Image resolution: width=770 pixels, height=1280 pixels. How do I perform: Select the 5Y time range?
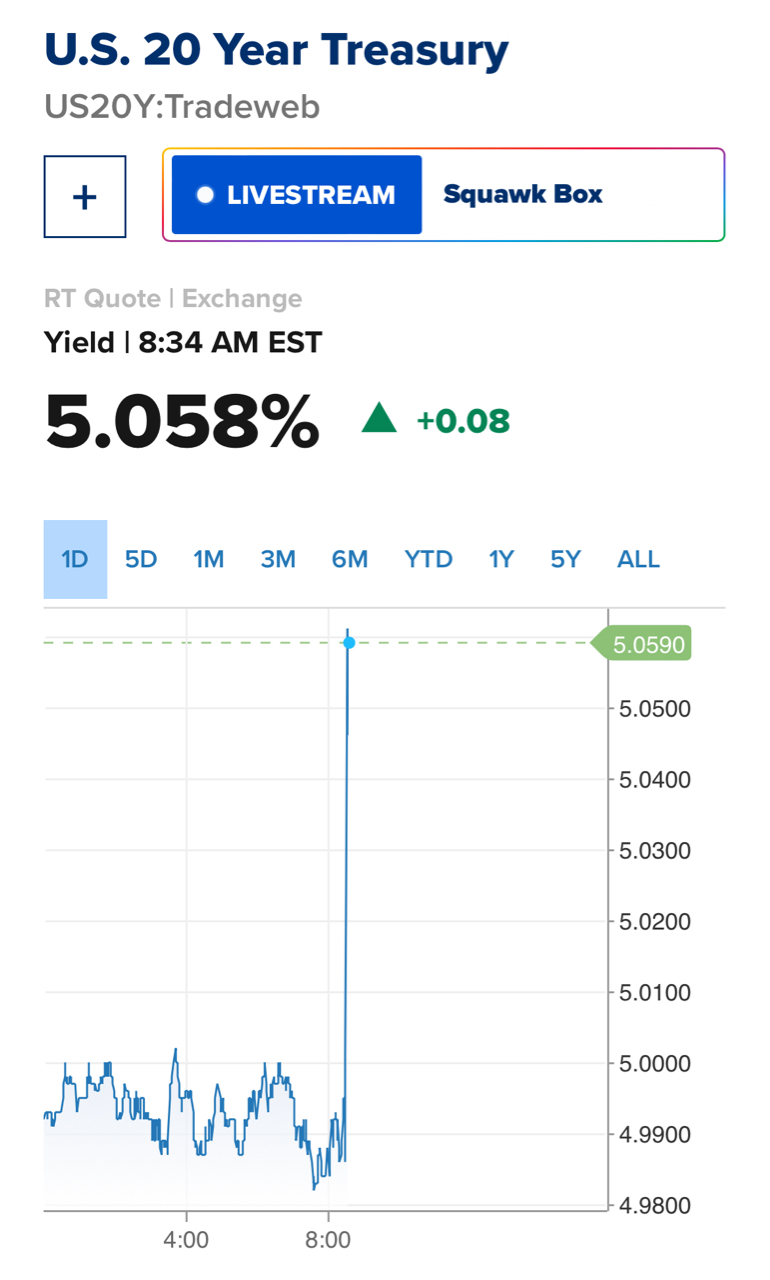point(565,559)
